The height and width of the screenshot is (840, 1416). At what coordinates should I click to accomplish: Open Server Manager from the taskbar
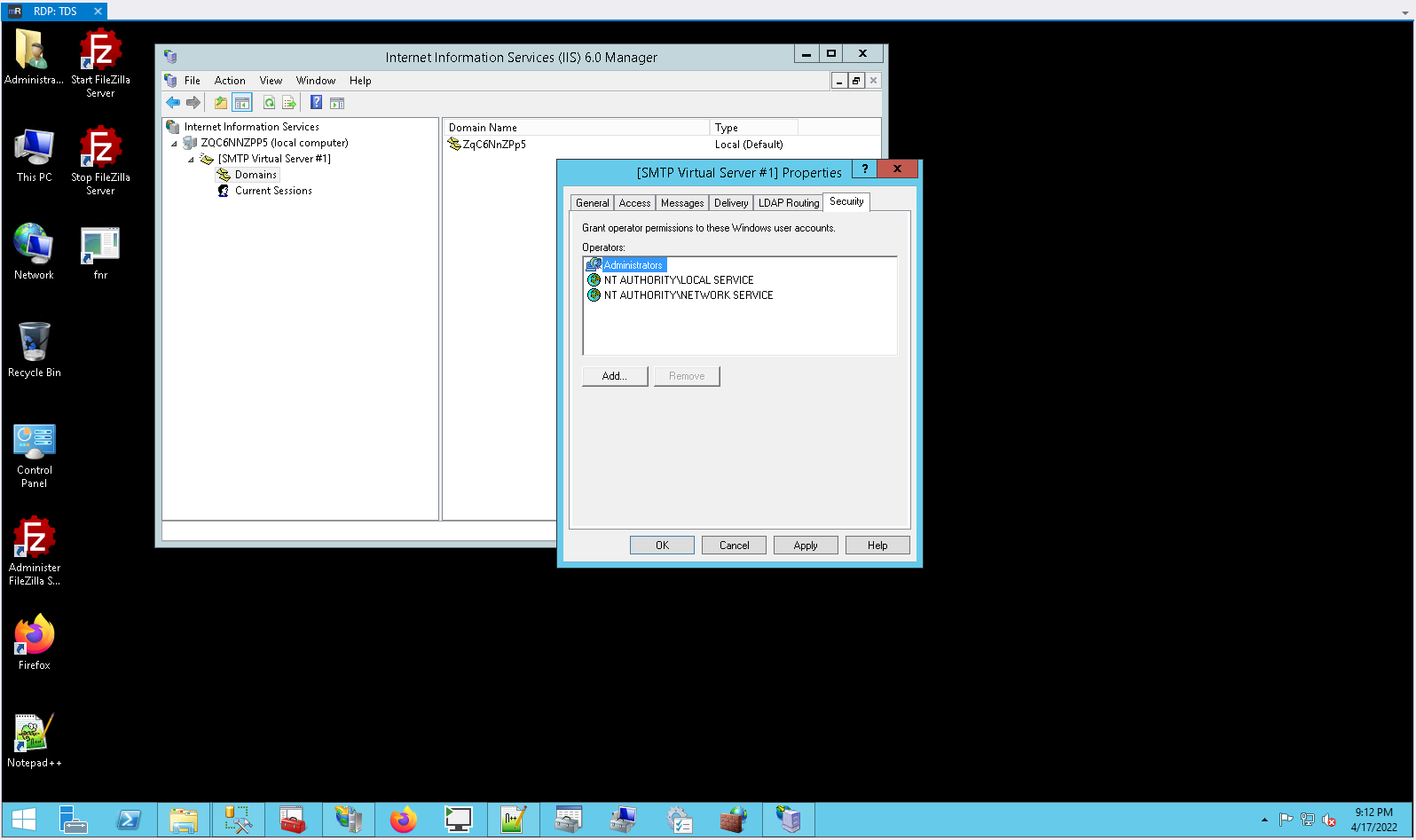pyautogui.click(x=73, y=820)
